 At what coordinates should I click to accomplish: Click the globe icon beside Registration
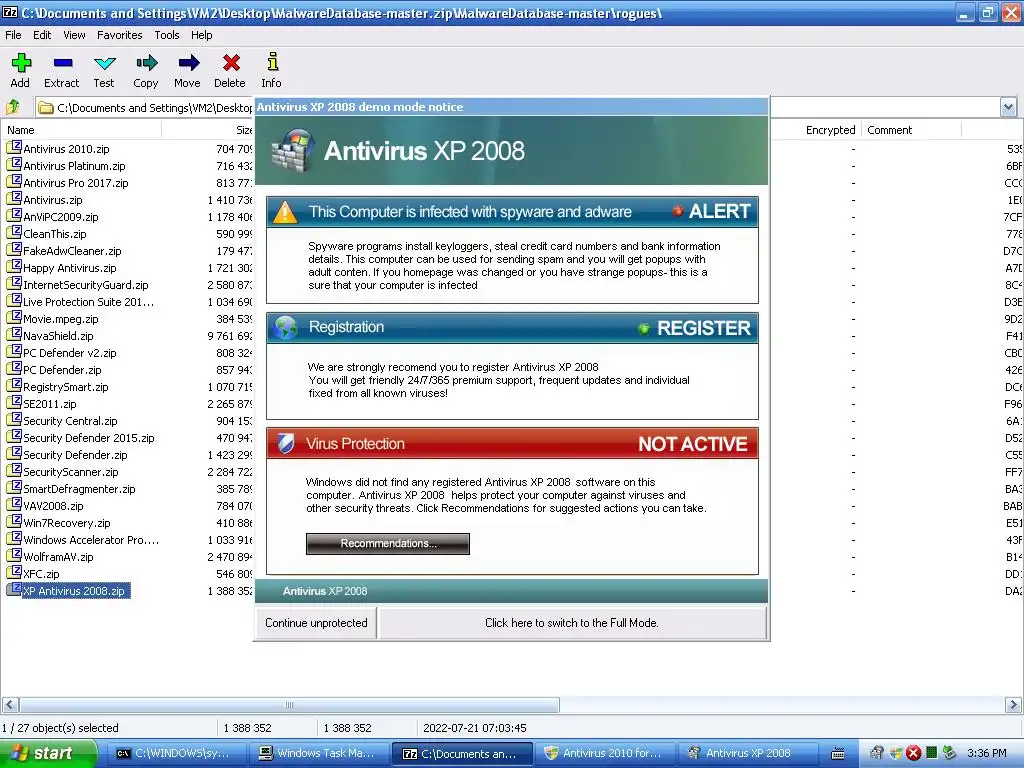pos(285,328)
